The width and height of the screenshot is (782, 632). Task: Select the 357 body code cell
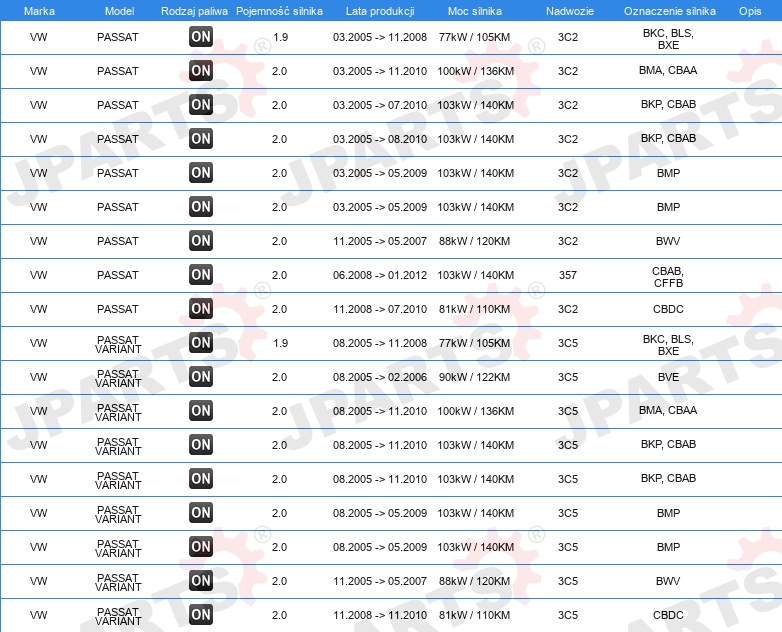[x=568, y=275]
